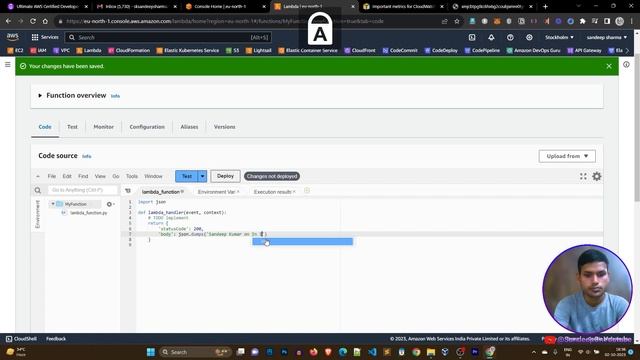Open the Environment side panel tab

coord(38,214)
